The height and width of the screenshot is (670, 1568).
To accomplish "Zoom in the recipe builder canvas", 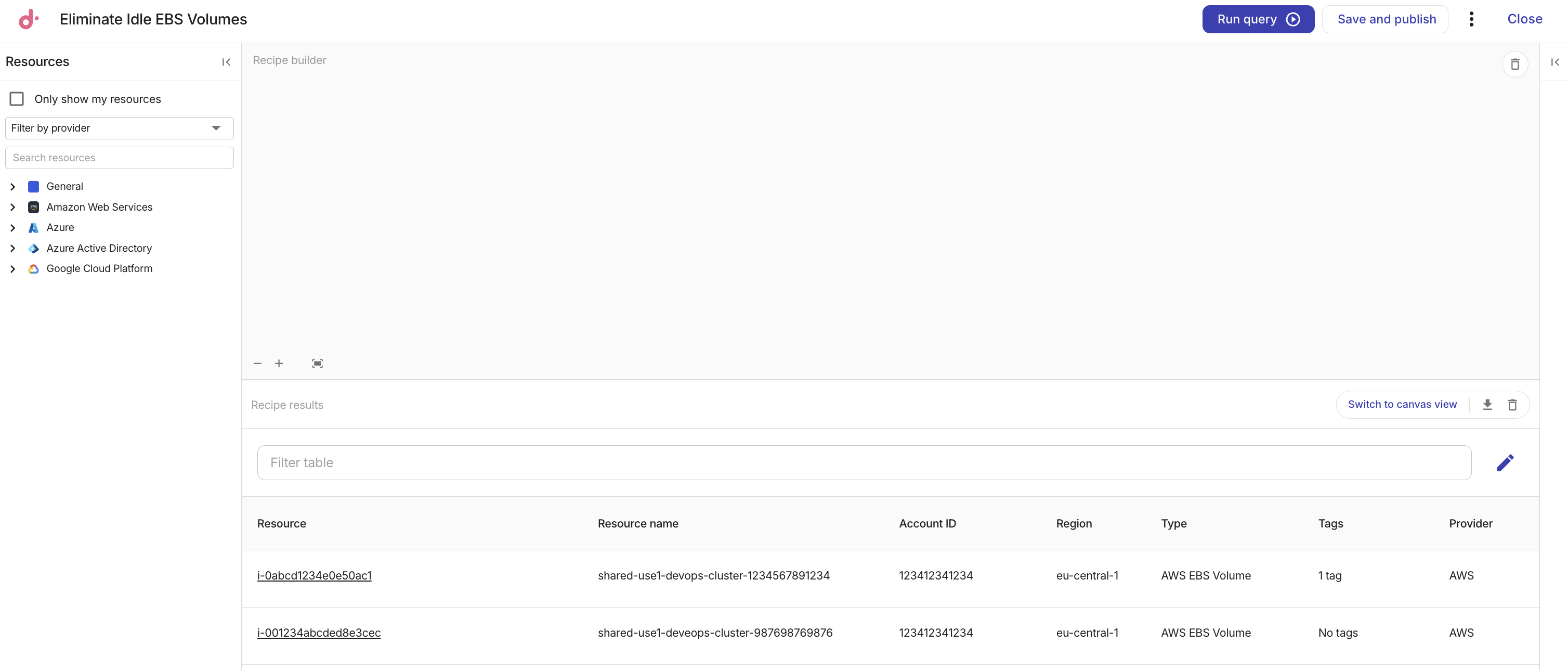I will (279, 364).
